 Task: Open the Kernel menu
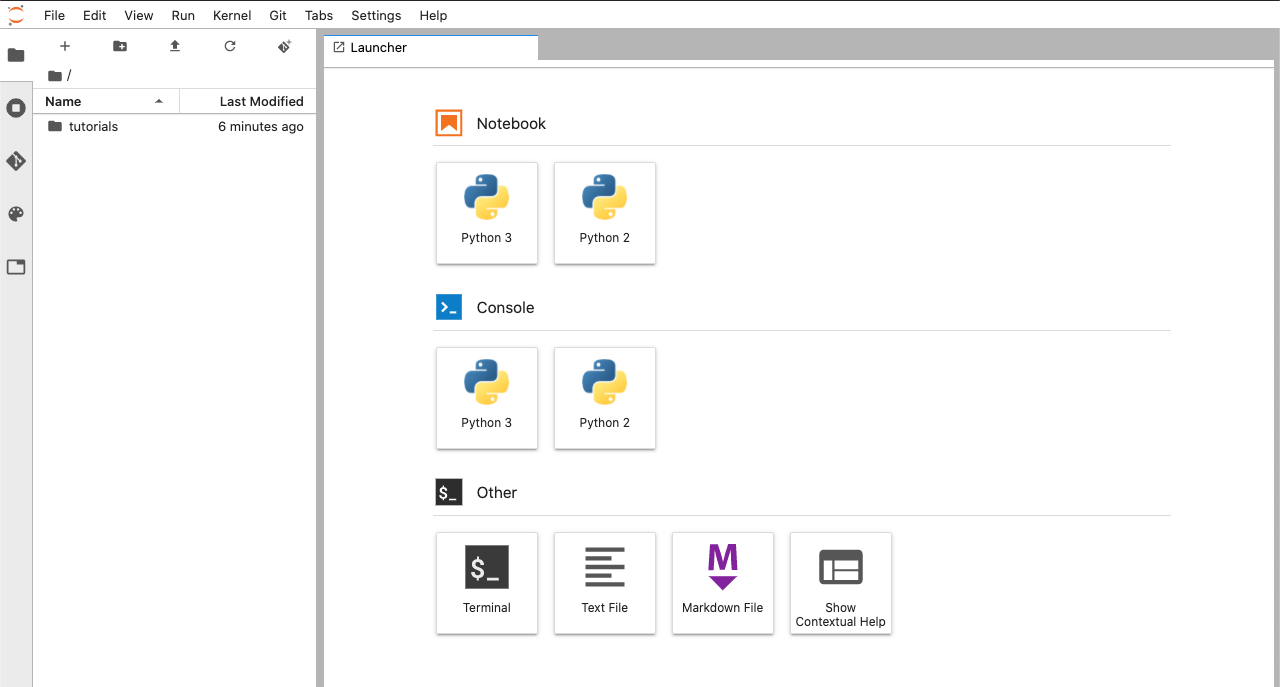(x=232, y=15)
